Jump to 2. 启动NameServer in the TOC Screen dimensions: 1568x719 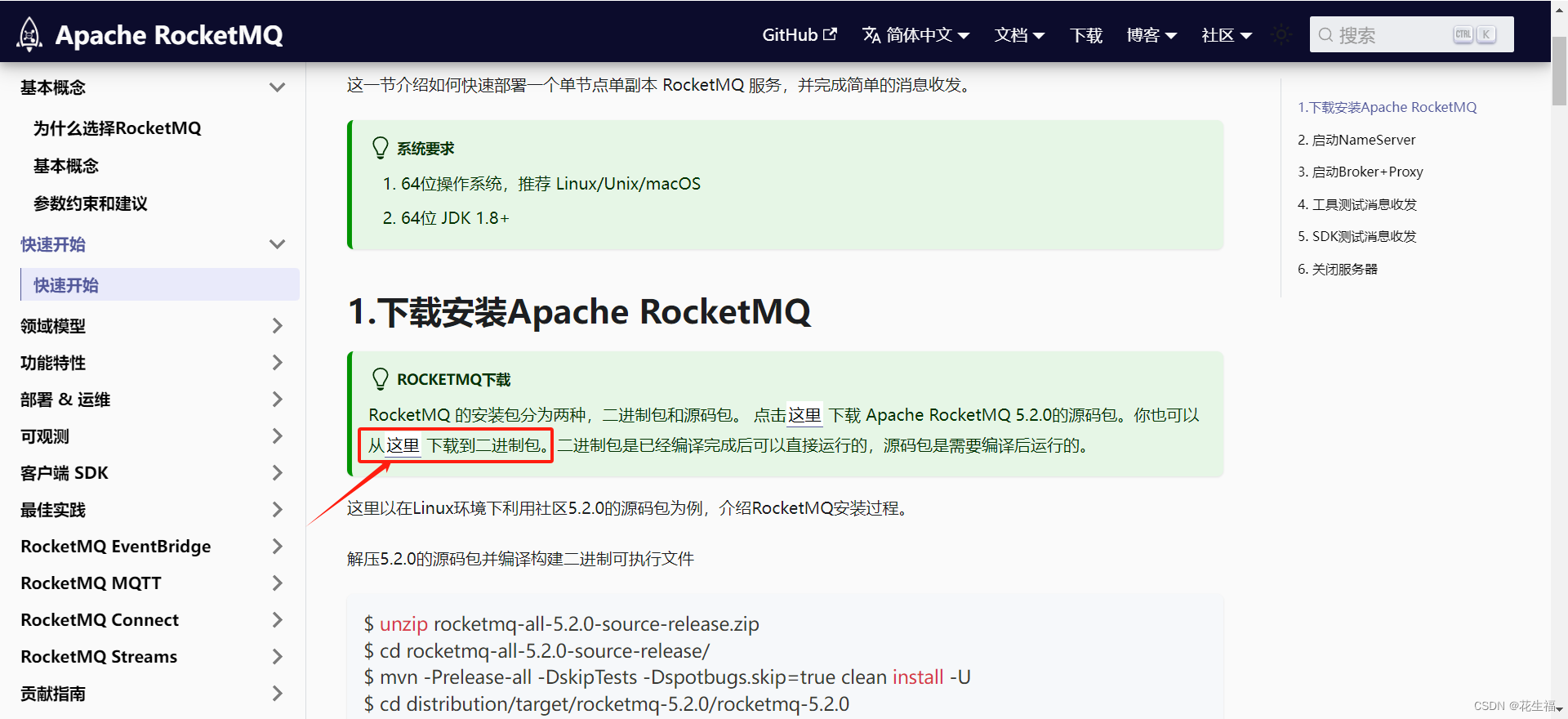(x=1356, y=140)
